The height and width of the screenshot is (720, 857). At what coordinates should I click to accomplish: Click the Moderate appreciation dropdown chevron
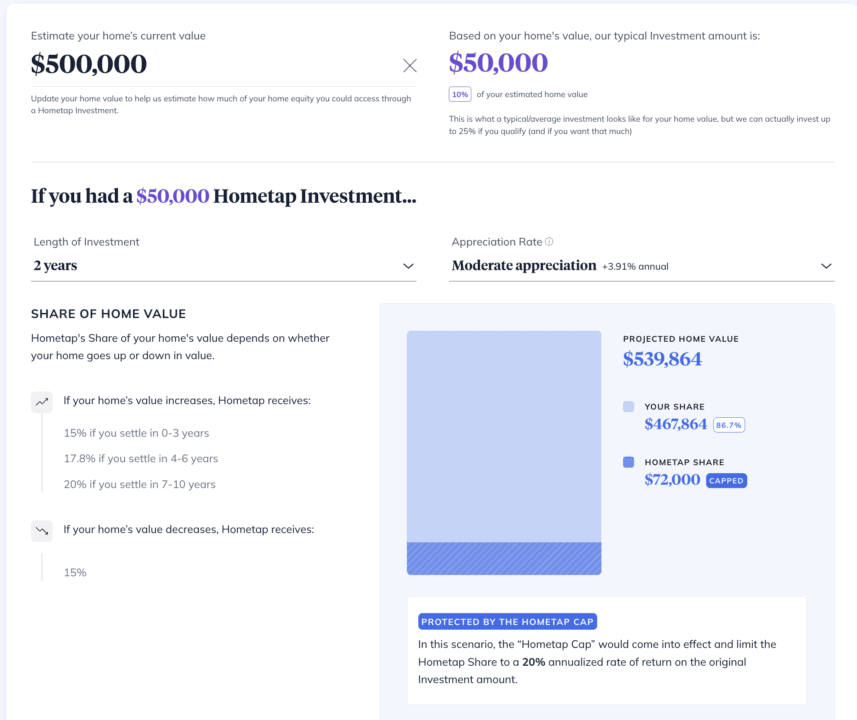[x=826, y=266]
